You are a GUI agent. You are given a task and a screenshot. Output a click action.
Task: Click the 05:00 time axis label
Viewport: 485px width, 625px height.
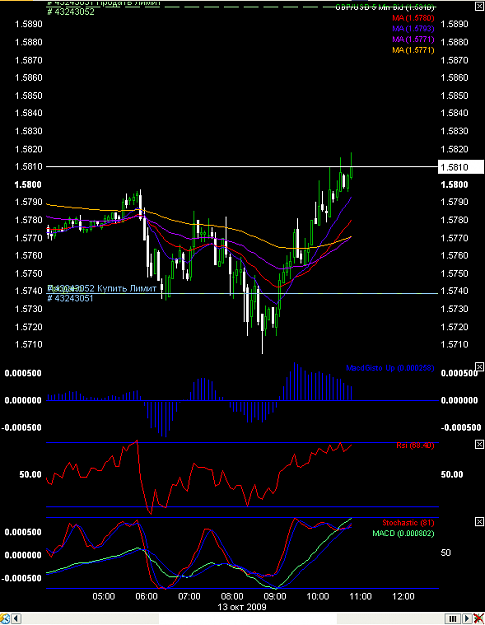[104, 597]
